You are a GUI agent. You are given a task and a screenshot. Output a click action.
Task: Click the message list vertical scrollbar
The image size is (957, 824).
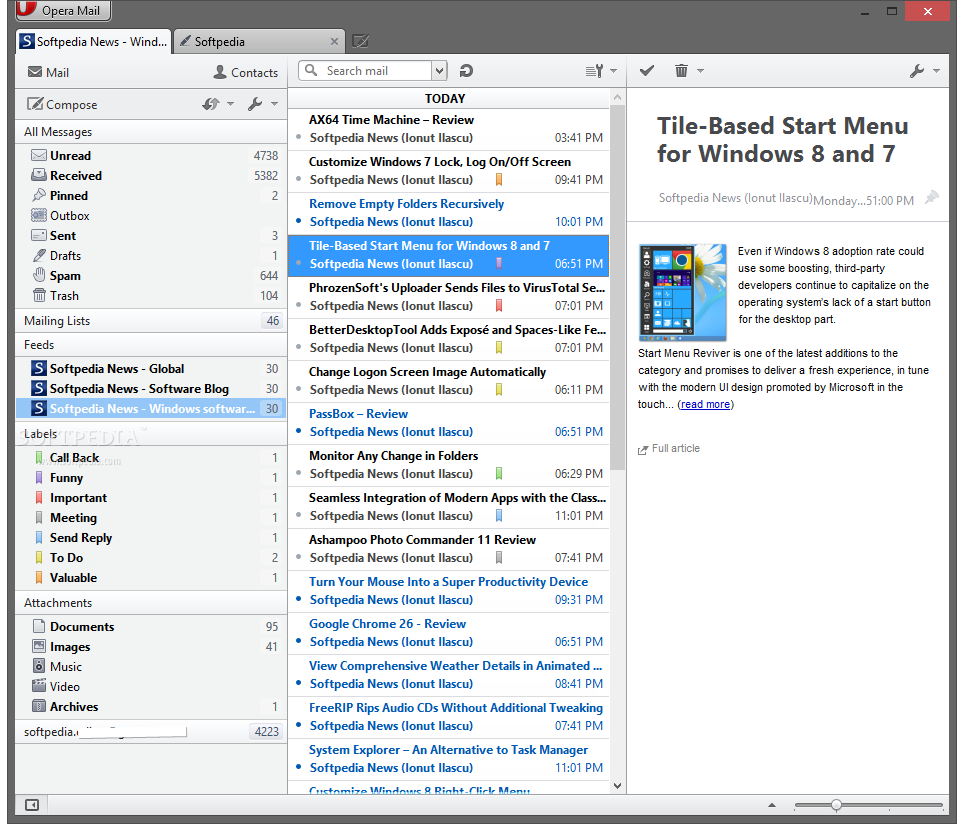point(617,287)
